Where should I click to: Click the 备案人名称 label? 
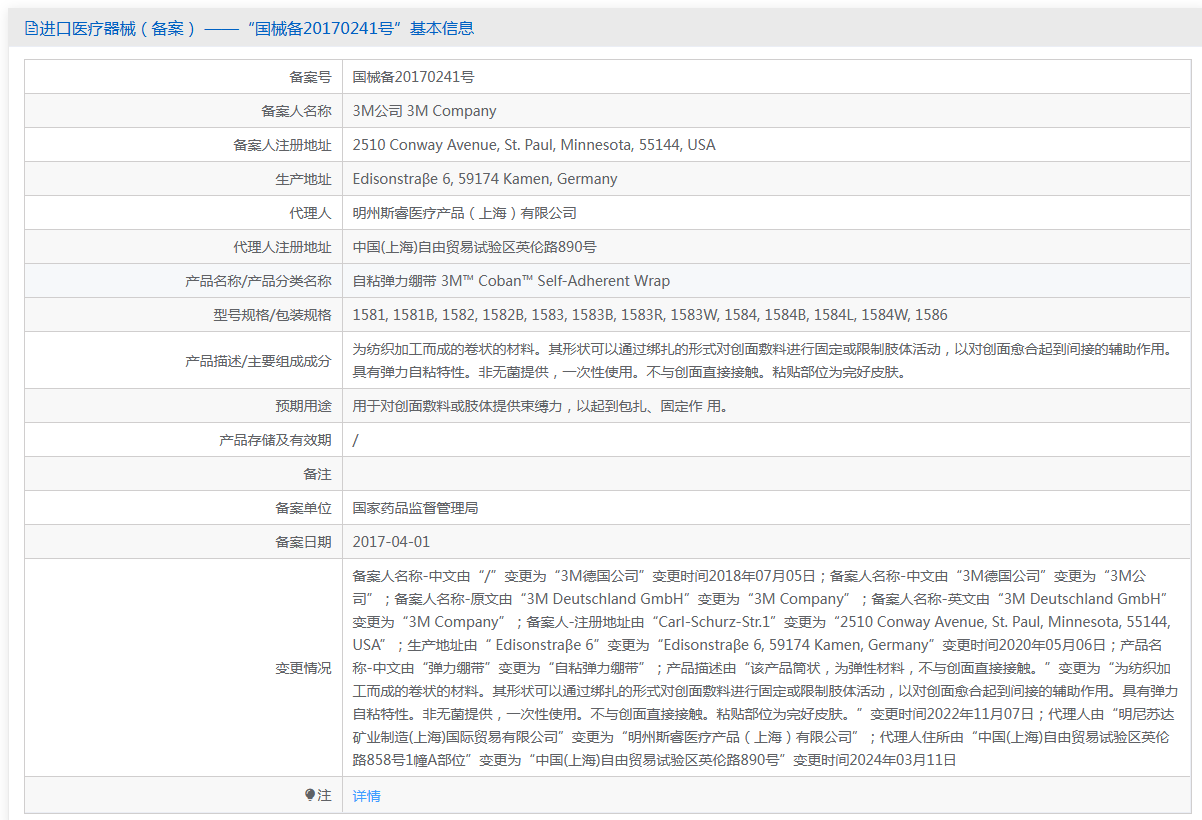(296, 110)
